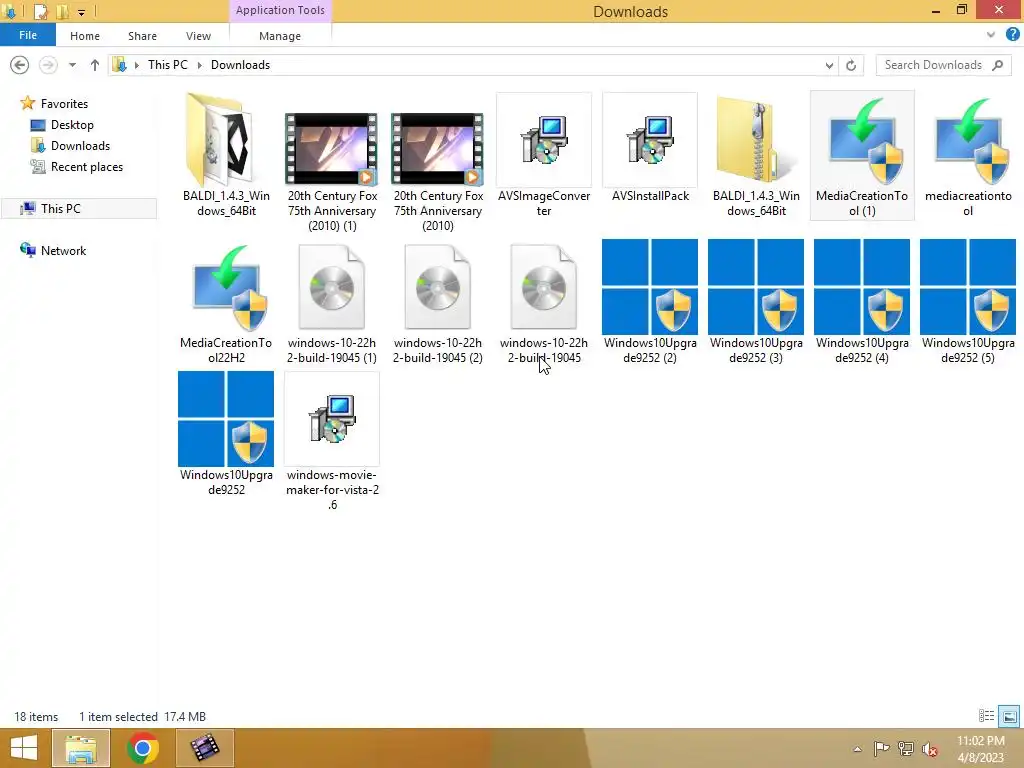Open the Action Center flag icon

point(881,749)
